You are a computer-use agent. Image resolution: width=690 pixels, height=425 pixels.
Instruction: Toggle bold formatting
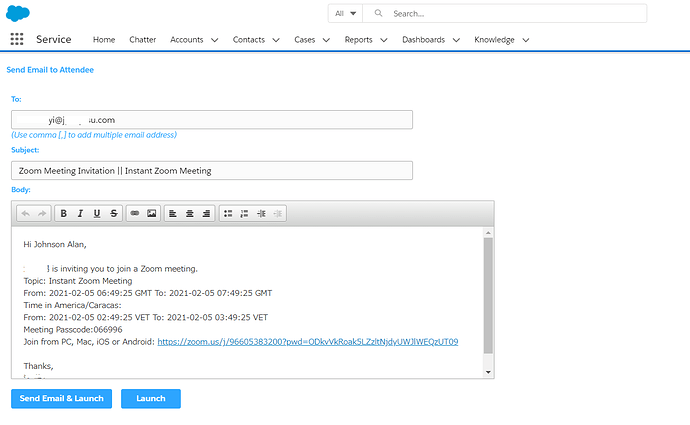click(63, 213)
